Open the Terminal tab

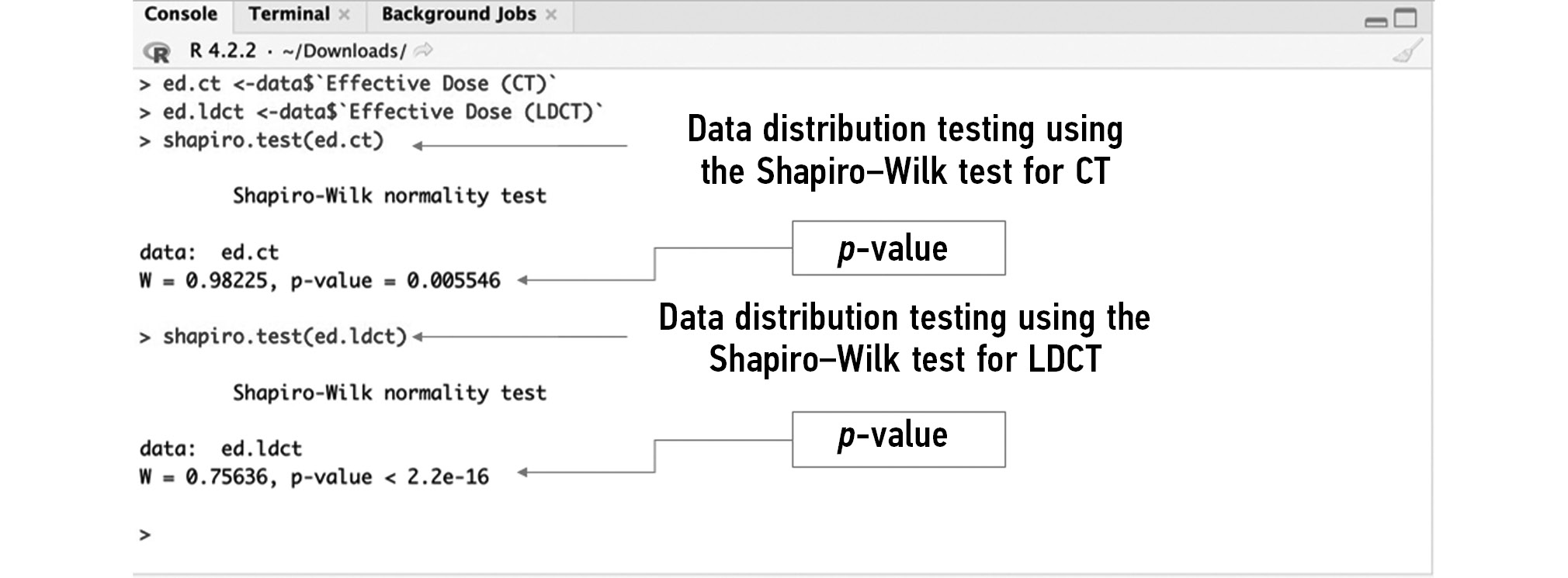(x=289, y=15)
